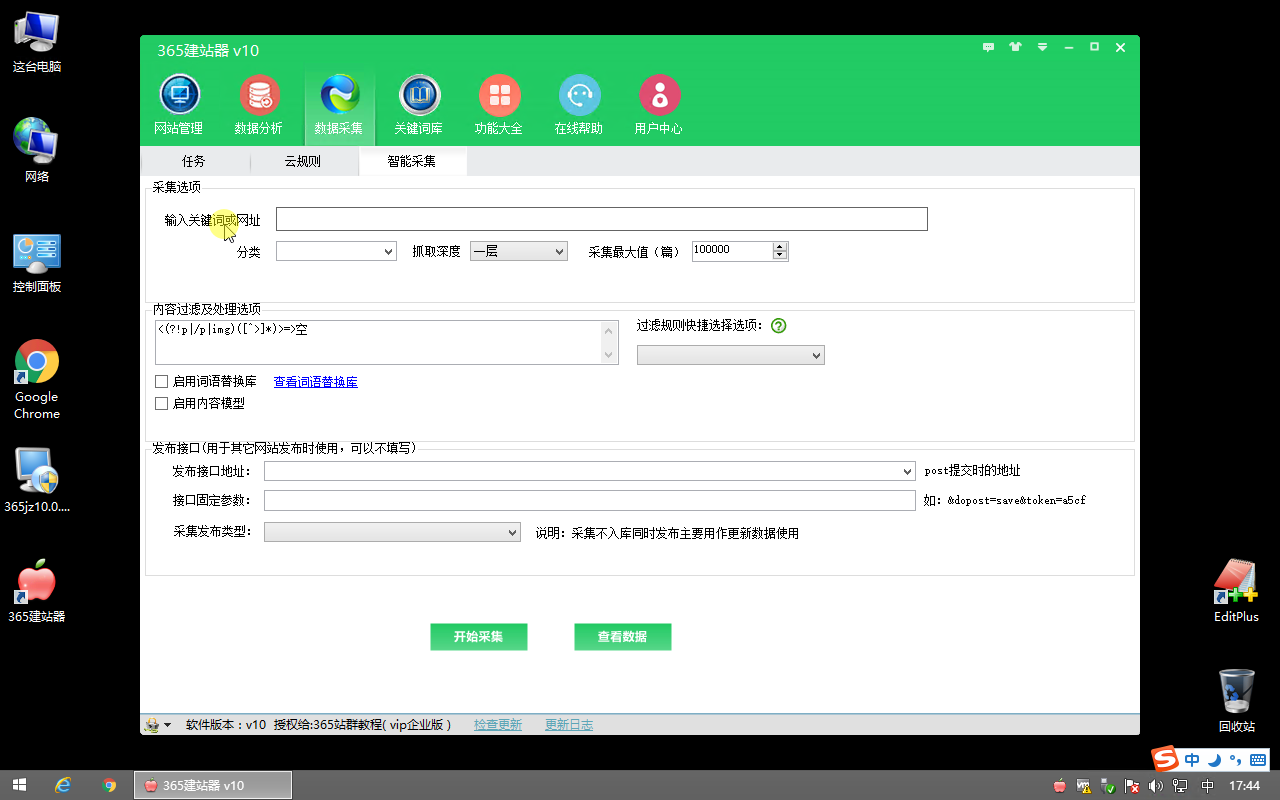1280x800 pixels.
Task: Select the 智能采集 tab
Action: pyautogui.click(x=412, y=161)
